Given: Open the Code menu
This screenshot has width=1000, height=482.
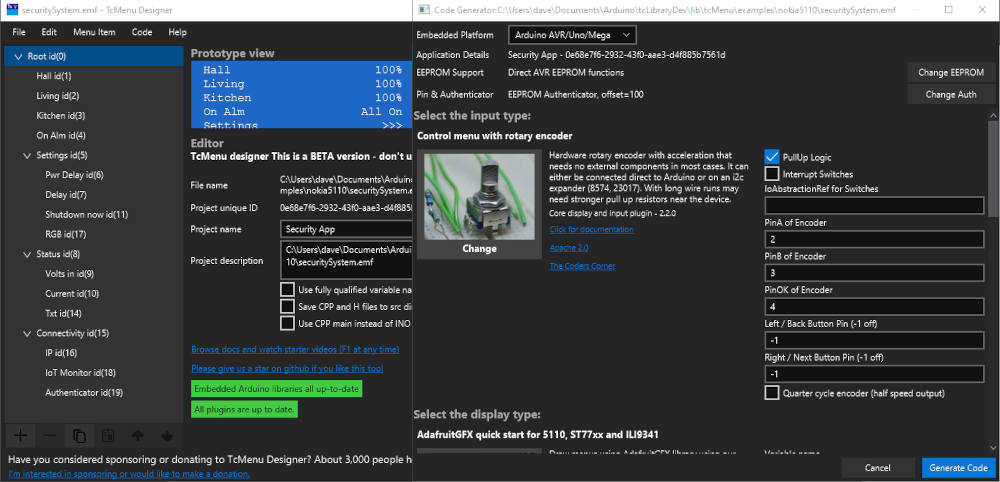Looking at the screenshot, I should coord(142,32).
